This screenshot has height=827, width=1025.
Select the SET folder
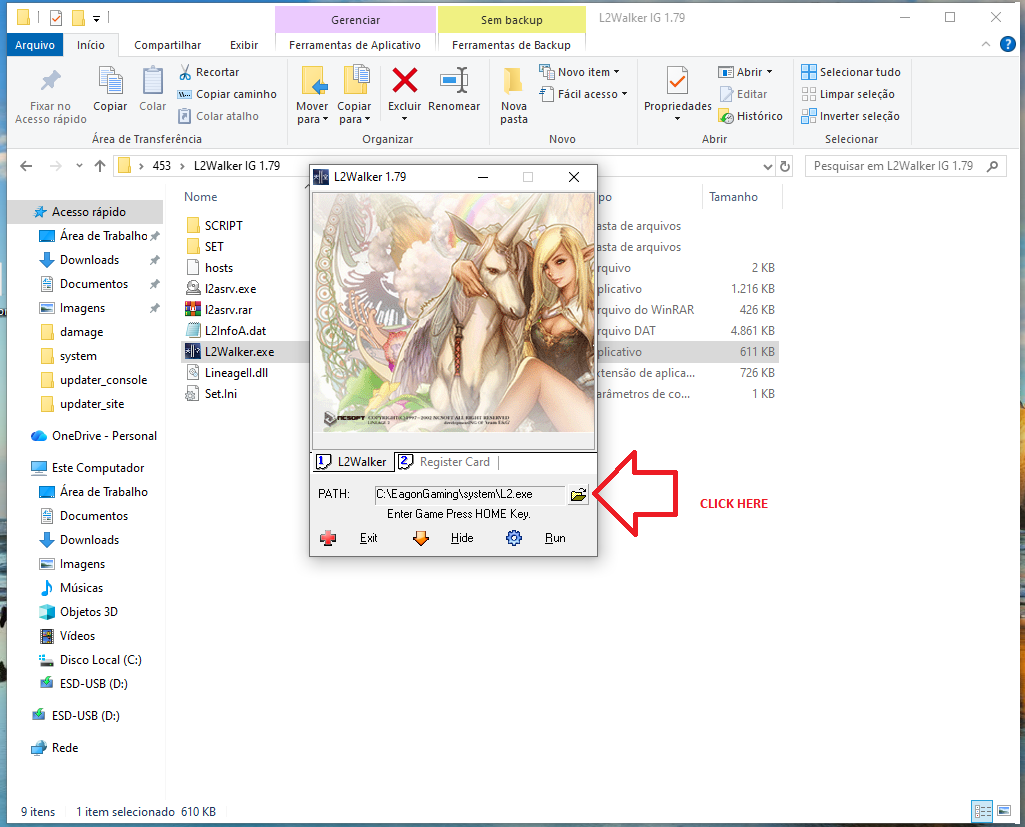(214, 246)
